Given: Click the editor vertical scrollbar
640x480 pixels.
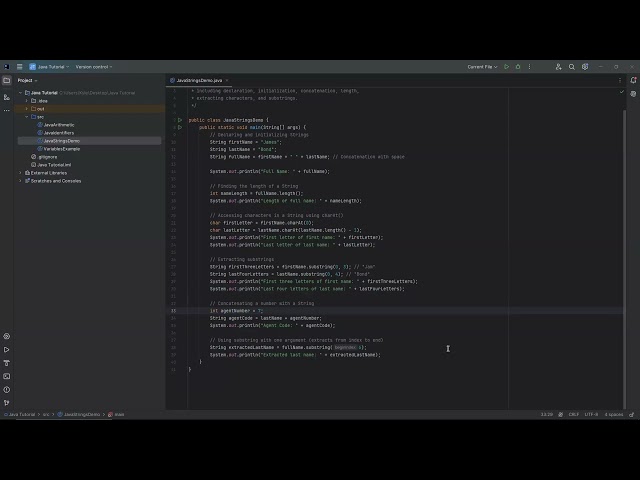Looking at the screenshot, I should 624,259.
